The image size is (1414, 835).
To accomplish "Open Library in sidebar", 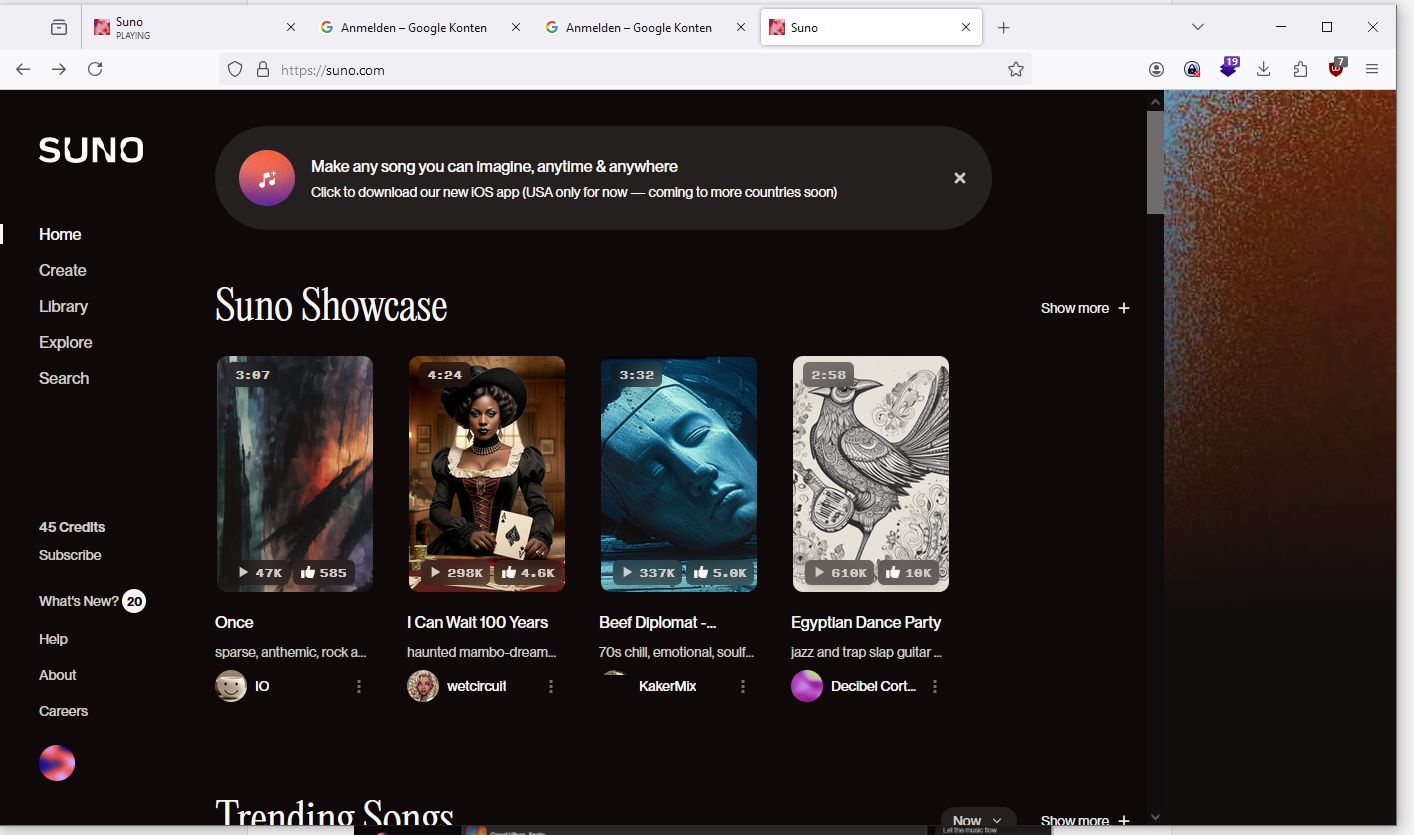I will coord(63,306).
